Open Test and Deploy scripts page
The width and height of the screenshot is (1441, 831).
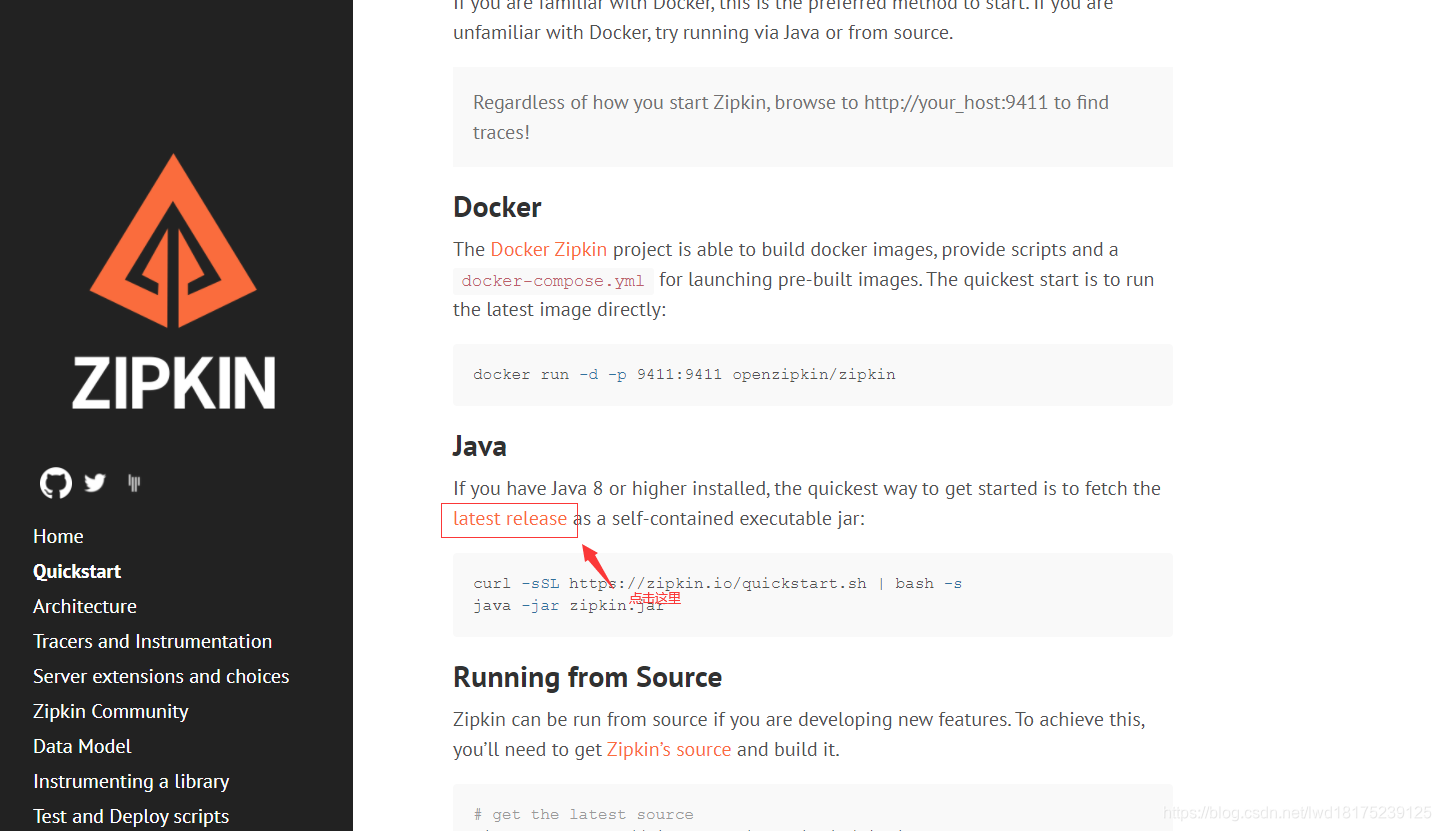(x=131, y=816)
